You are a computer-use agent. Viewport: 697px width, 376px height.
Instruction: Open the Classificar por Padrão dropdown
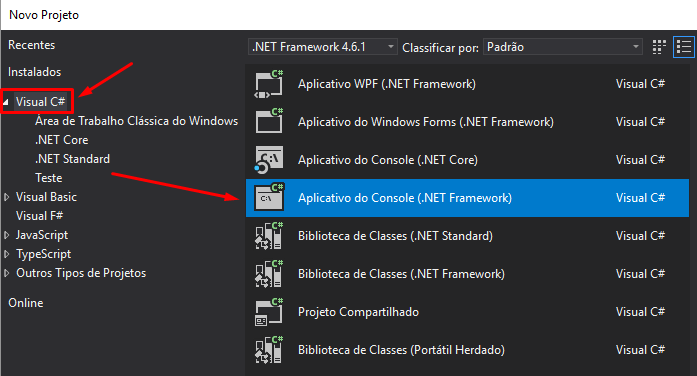pos(563,47)
